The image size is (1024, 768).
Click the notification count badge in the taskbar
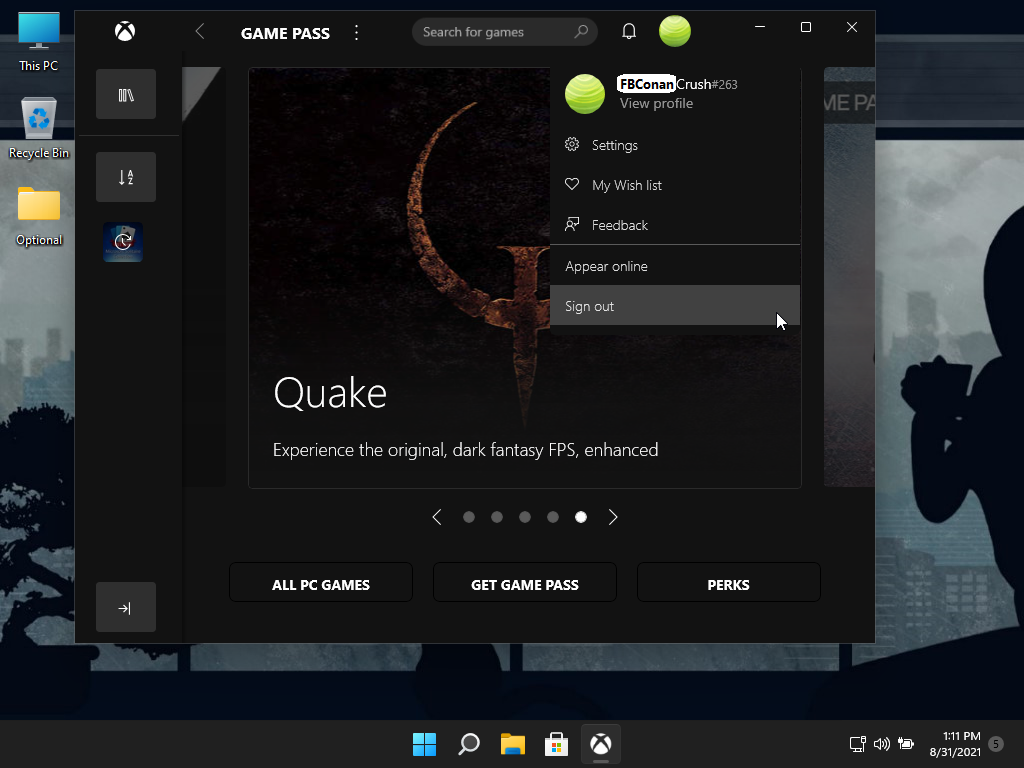pos(996,744)
